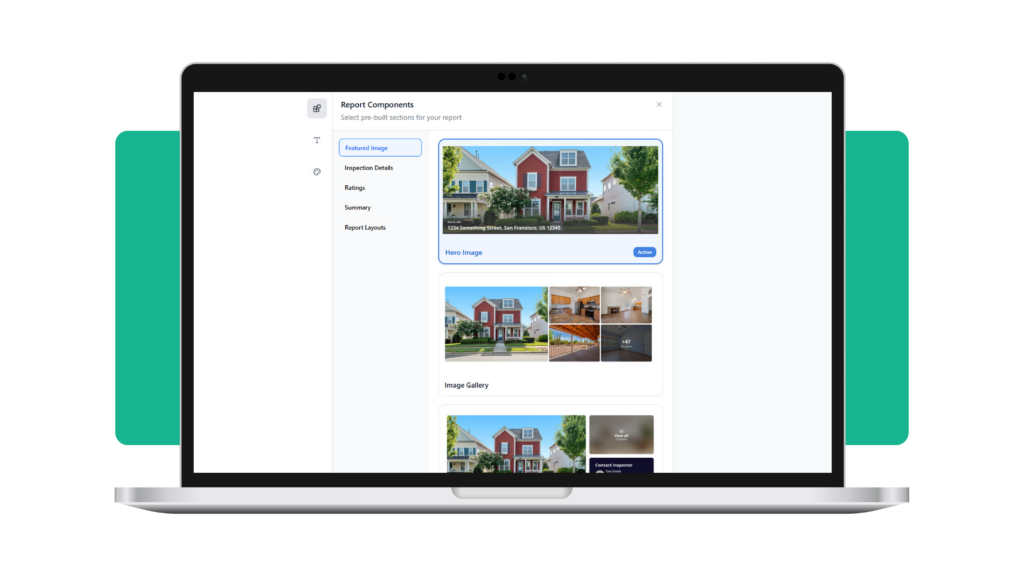Screen dimensions: 1024x576
Task: Toggle the Active badge on Hero Image
Action: click(x=644, y=252)
